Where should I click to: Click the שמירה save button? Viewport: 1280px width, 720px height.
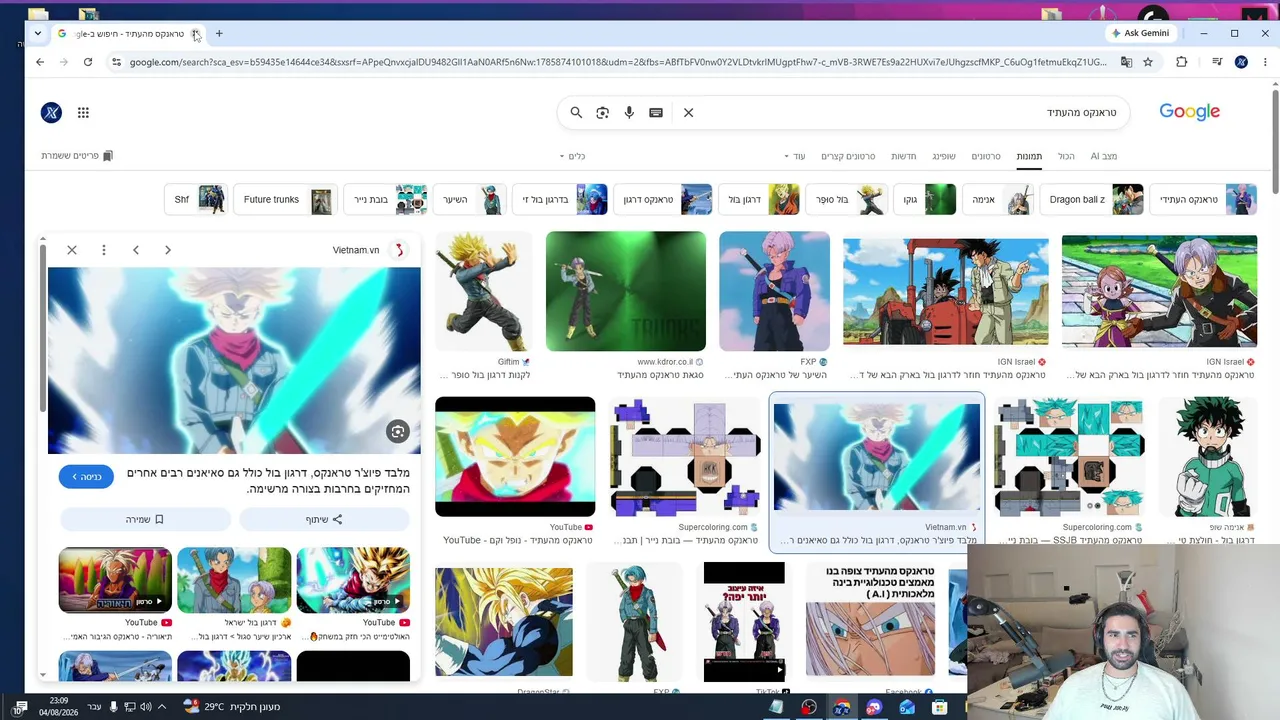pos(145,519)
